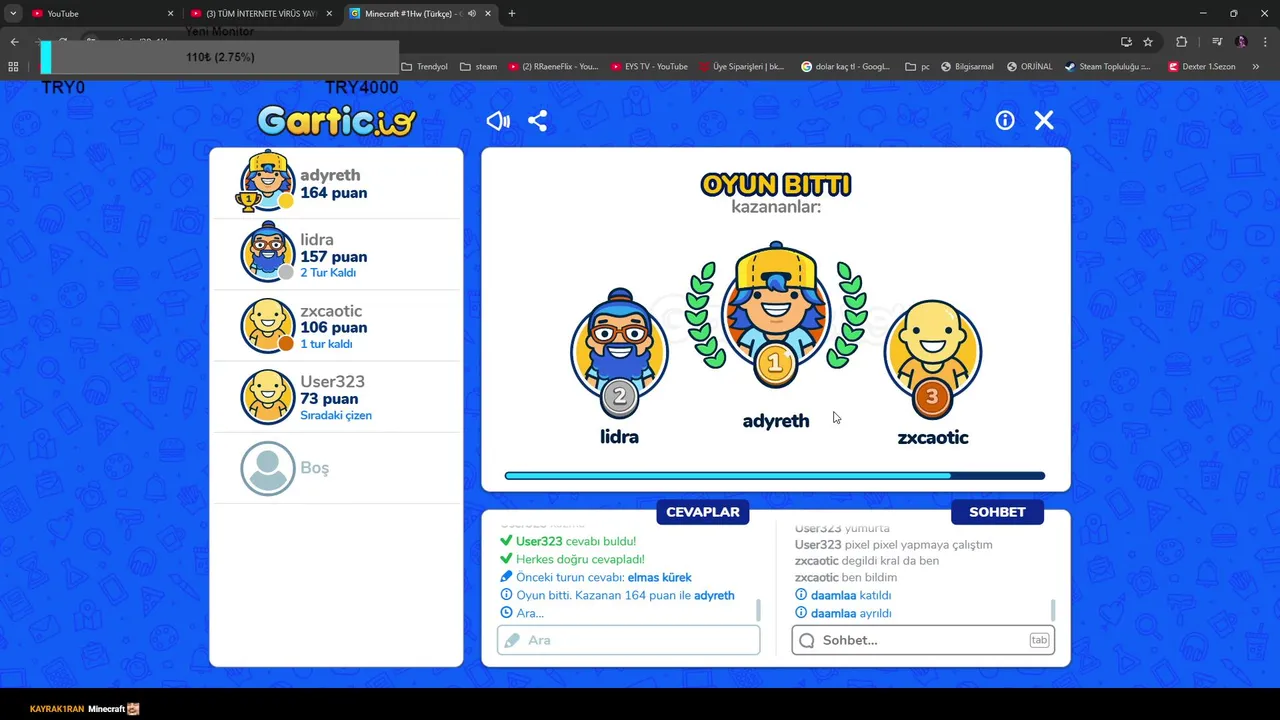Click the OYUN BİTTİ heading
Viewport: 1280px width, 720px height.
(x=776, y=185)
